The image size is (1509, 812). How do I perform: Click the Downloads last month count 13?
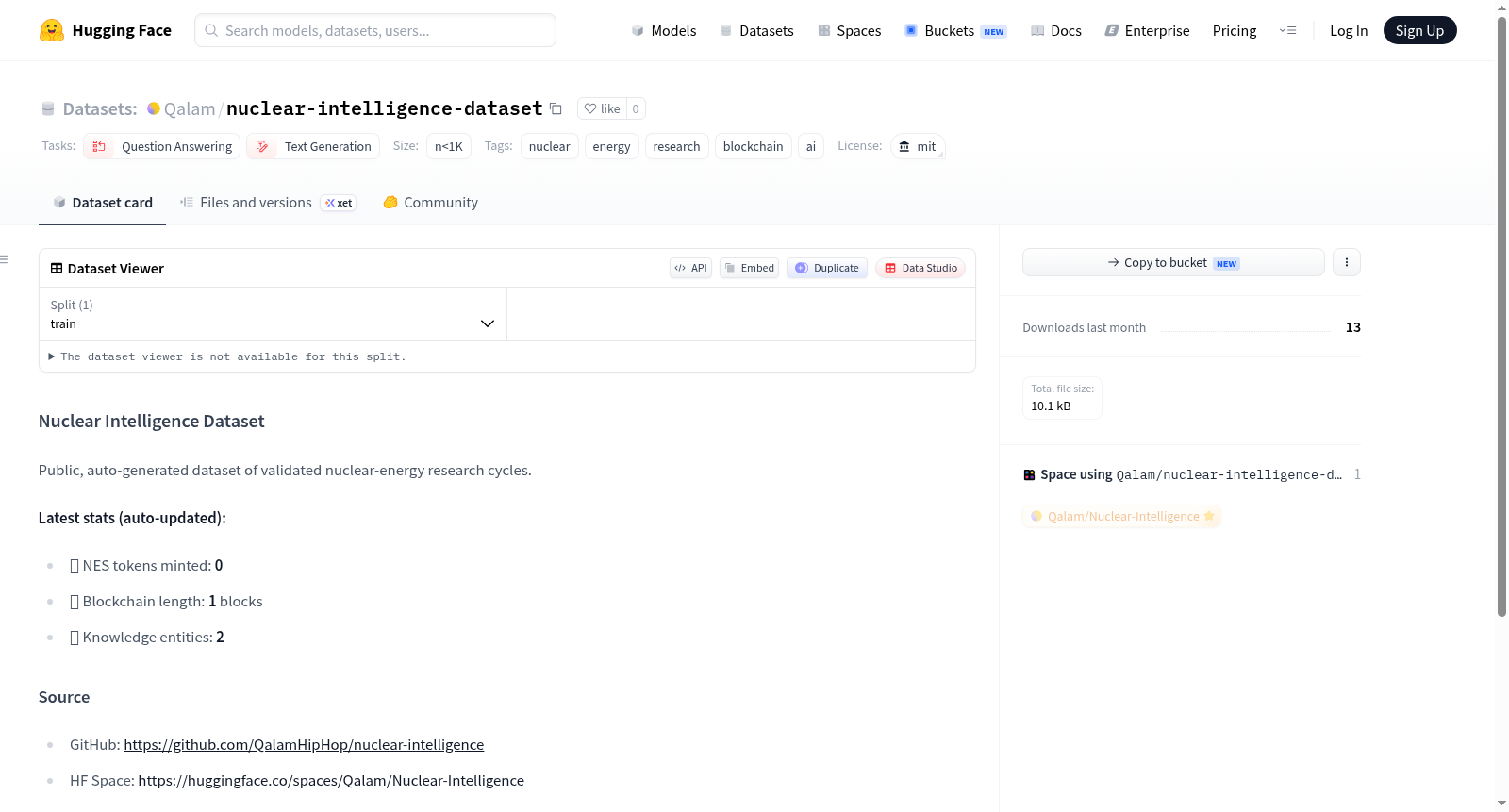coord(1352,327)
